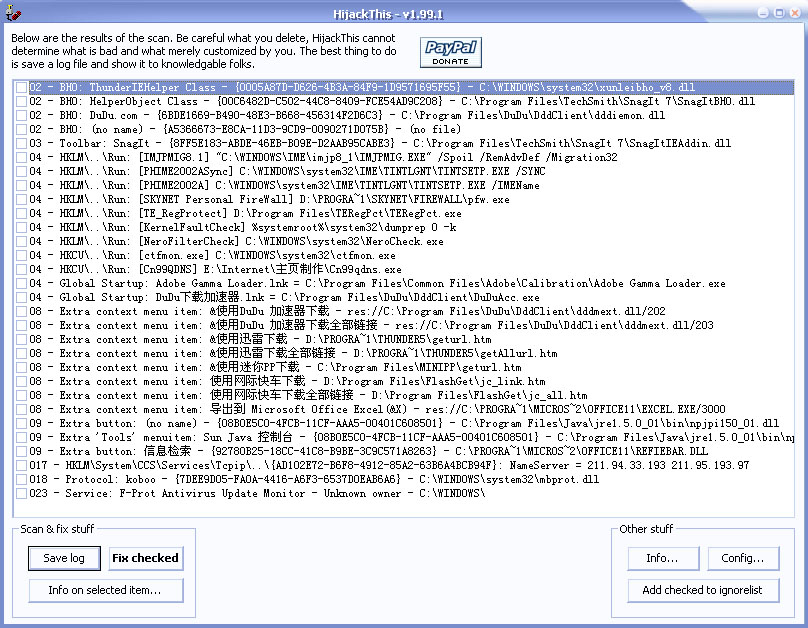Tick the DuDuAcc.exe Global Startup checkbox
Screen dimensions: 808x628
[x=21, y=297]
